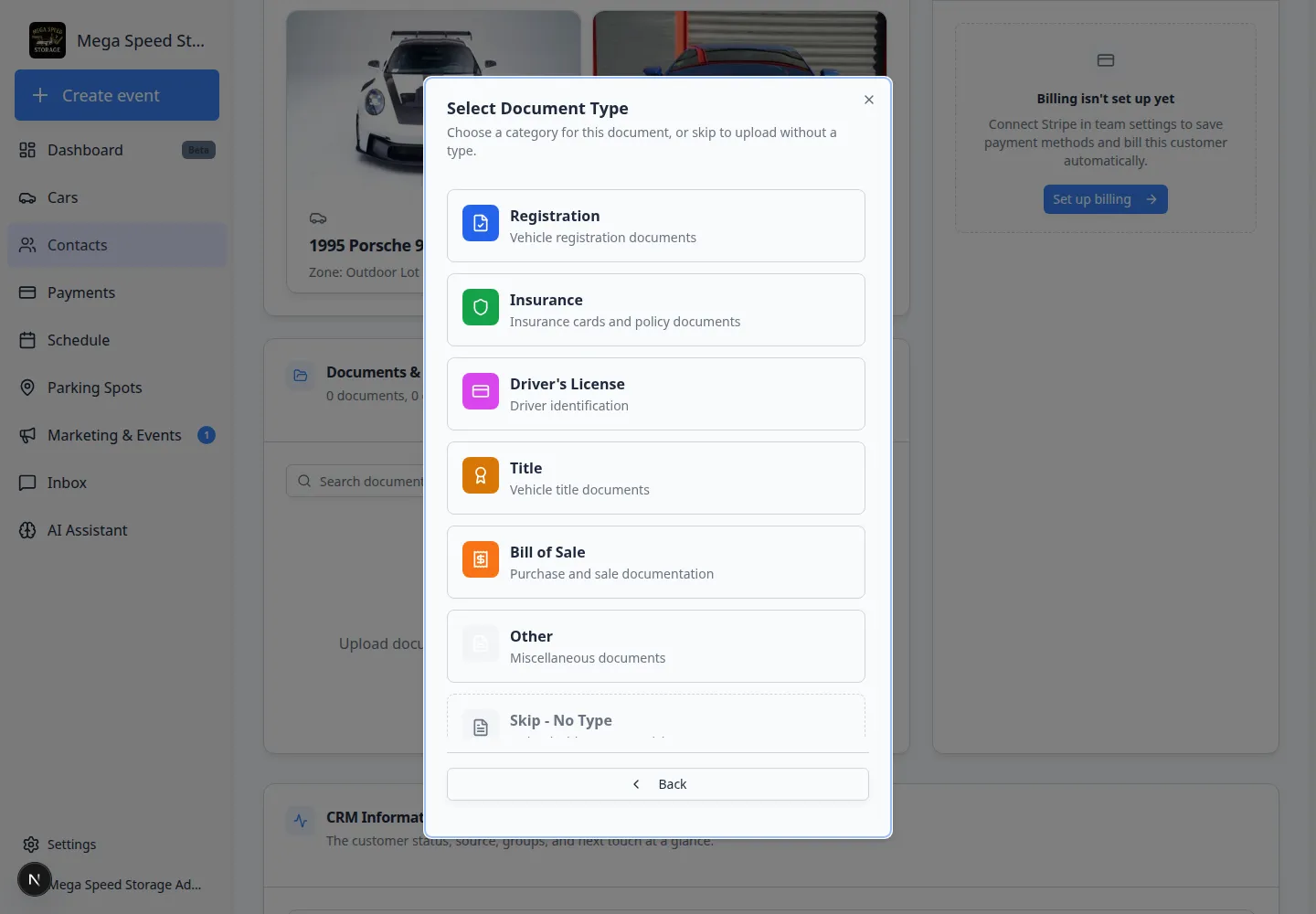Click the Back button in the dialog
This screenshot has height=914, width=1316.
pyautogui.click(x=658, y=784)
